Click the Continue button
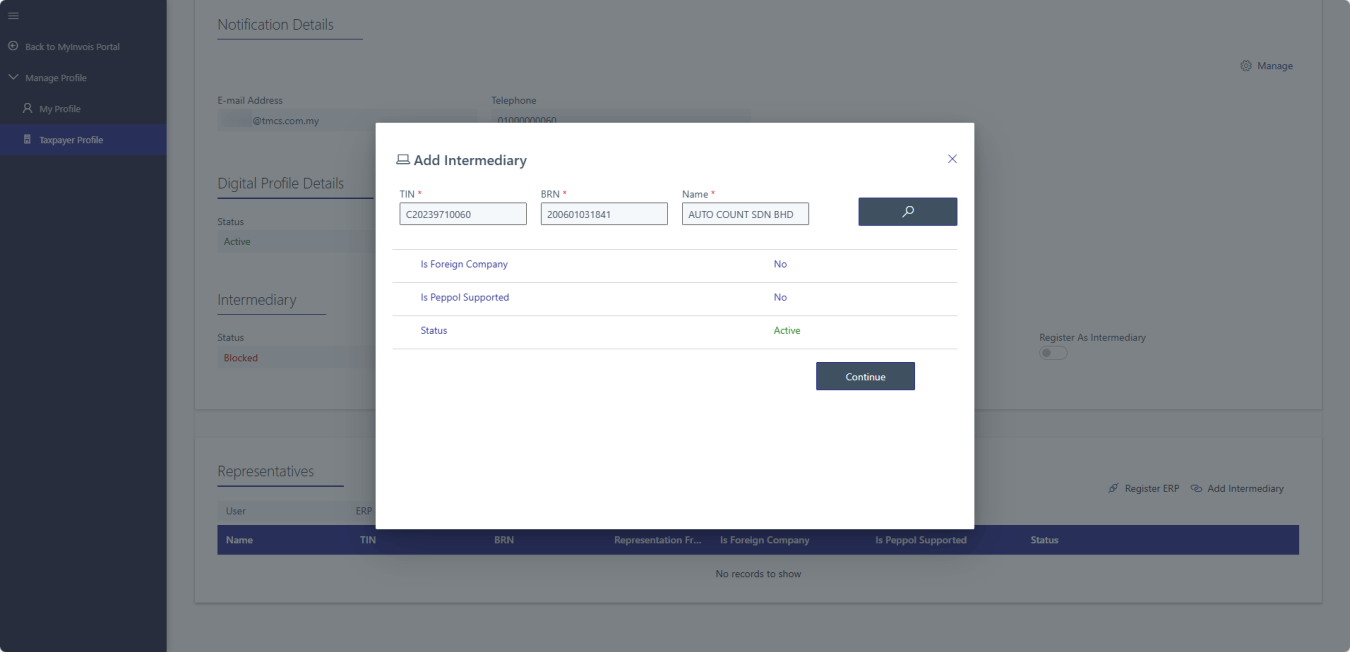 pos(865,376)
